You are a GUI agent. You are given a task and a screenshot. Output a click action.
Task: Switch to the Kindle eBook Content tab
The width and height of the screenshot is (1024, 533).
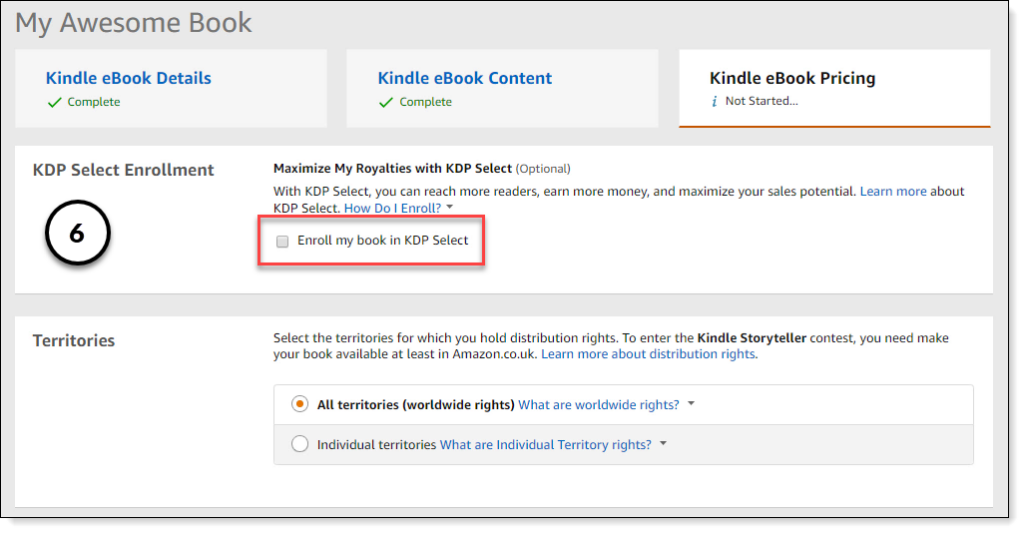click(464, 78)
